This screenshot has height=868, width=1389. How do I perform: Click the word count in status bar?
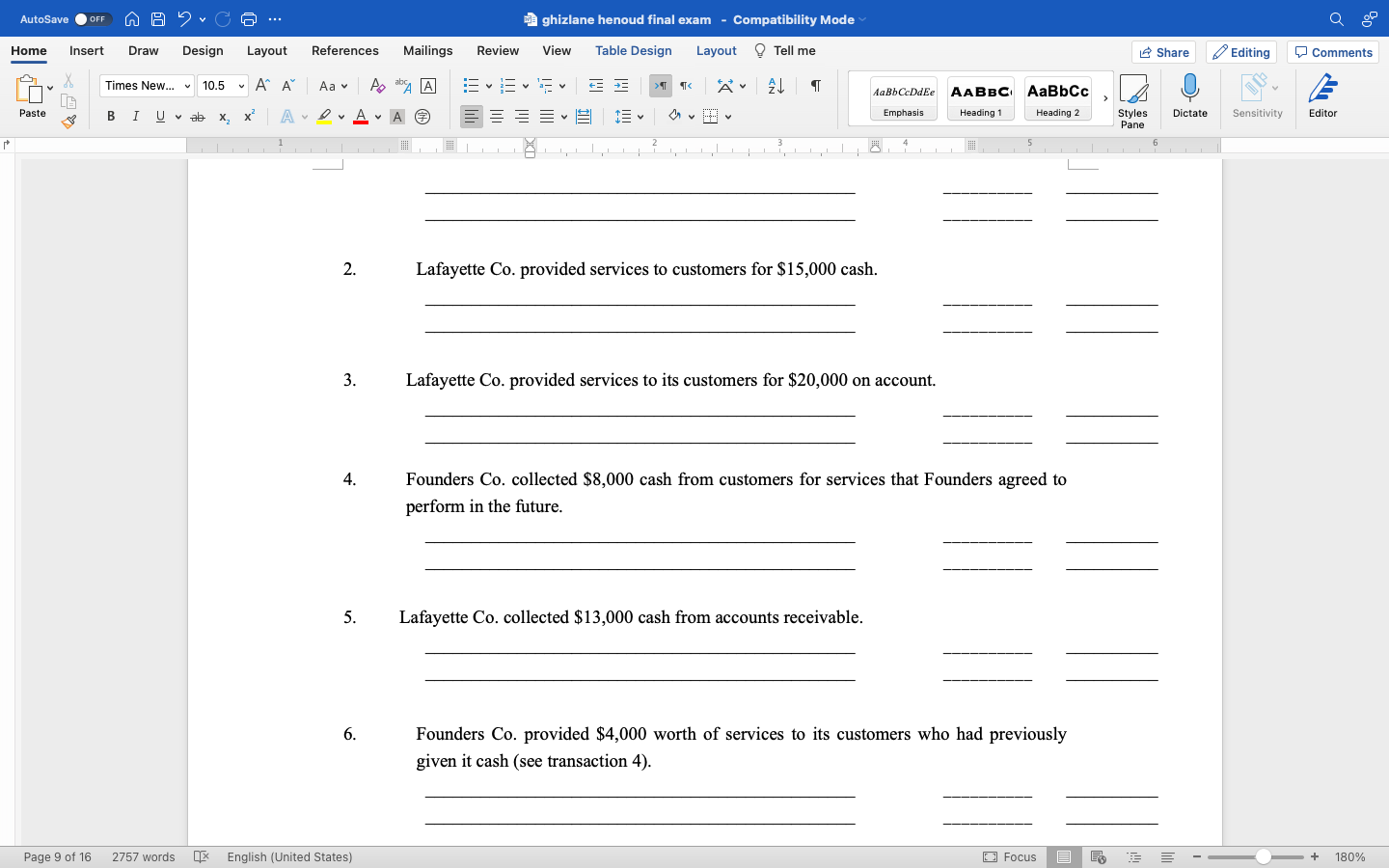click(142, 857)
